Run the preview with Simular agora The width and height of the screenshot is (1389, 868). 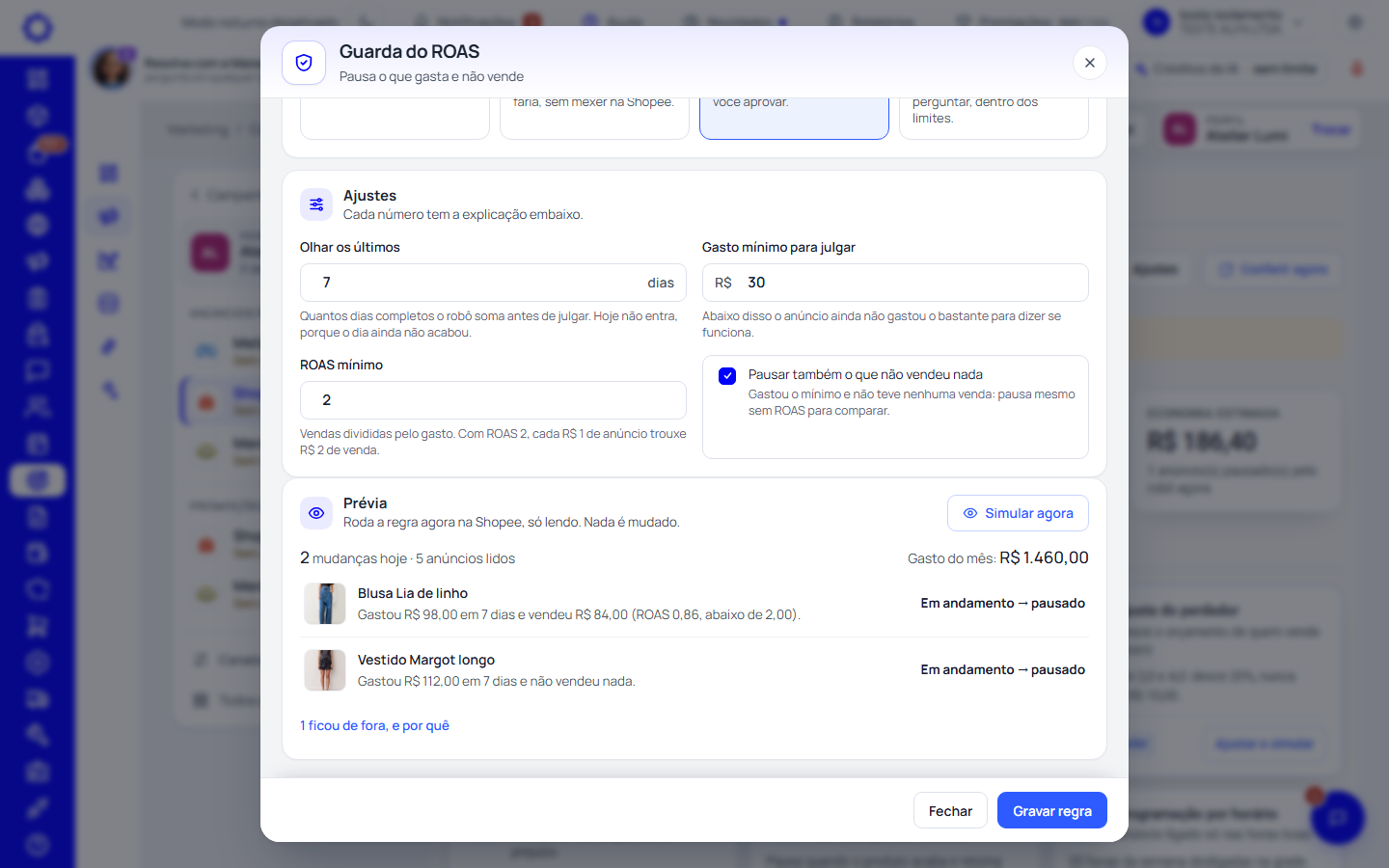pos(1018,513)
